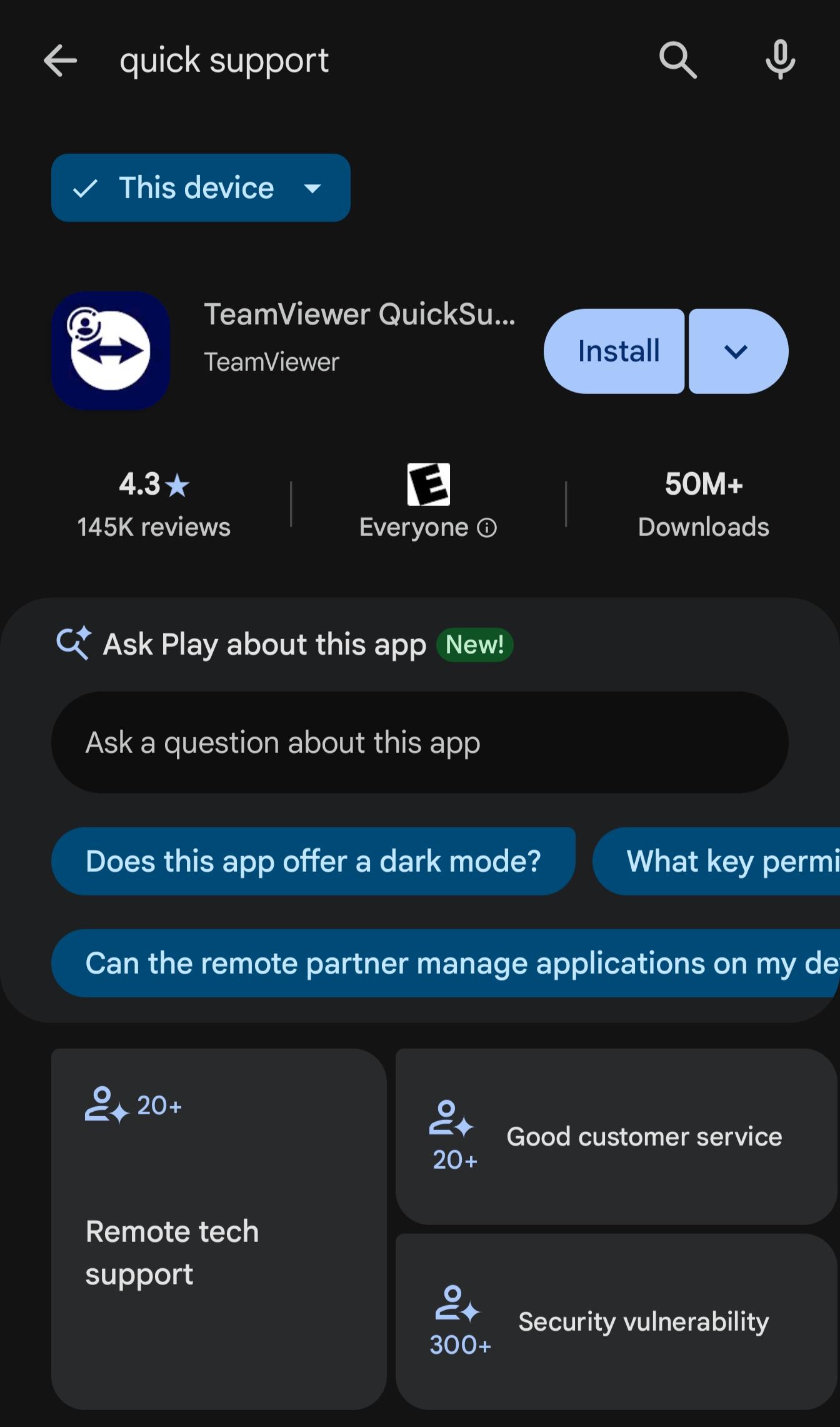Toggle the This device filter chip
Image resolution: width=840 pixels, height=1427 pixels.
(x=201, y=188)
